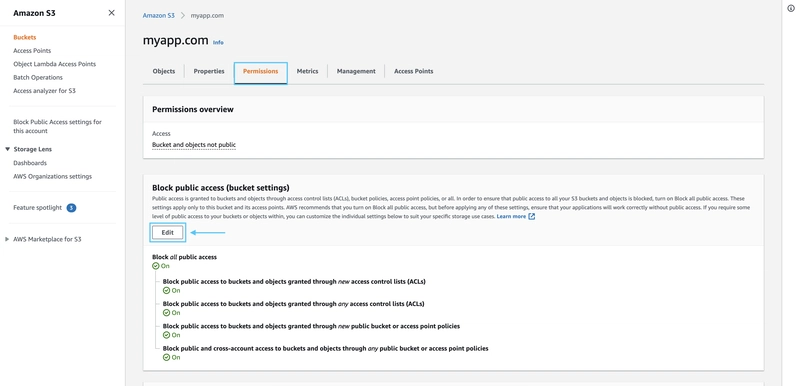Click the info icon at top right
Viewport: 800px width, 386px height.
click(x=791, y=8)
